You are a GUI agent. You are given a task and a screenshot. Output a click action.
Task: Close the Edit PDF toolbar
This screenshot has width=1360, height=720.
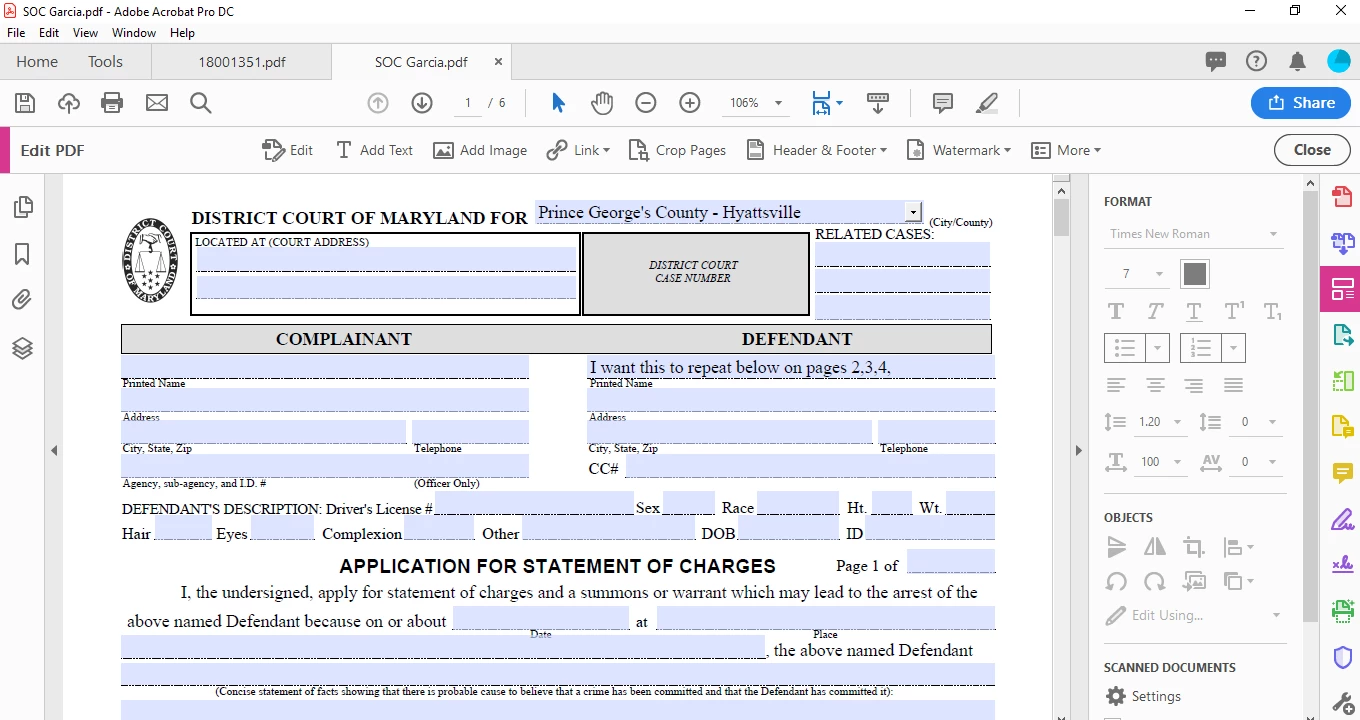pyautogui.click(x=1312, y=150)
